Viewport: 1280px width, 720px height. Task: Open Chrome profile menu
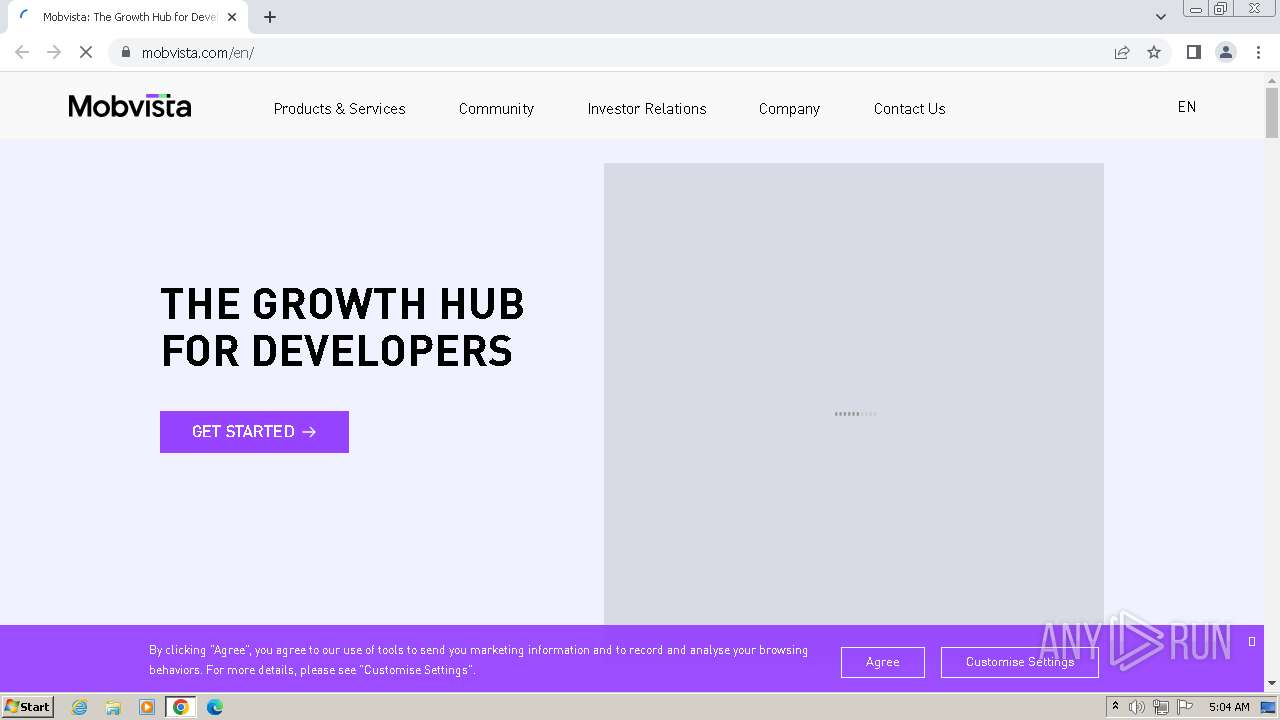(1226, 52)
